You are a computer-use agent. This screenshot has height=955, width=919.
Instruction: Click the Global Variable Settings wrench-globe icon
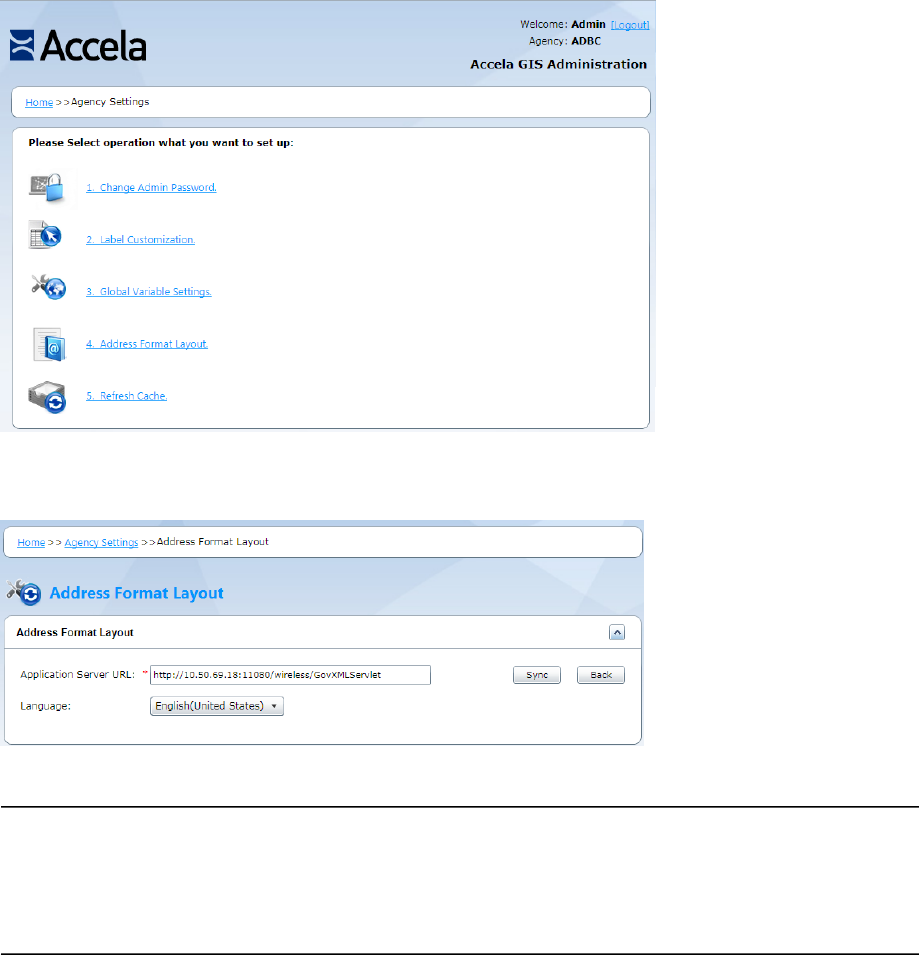point(49,287)
